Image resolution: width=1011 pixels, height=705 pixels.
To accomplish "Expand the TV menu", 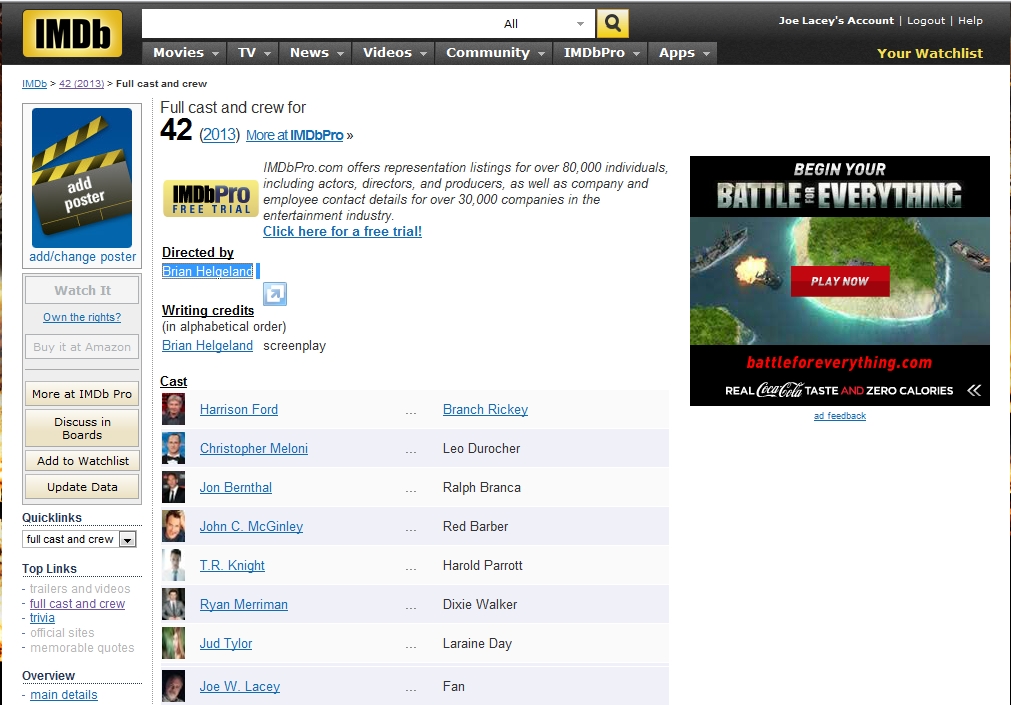I will (x=253, y=53).
